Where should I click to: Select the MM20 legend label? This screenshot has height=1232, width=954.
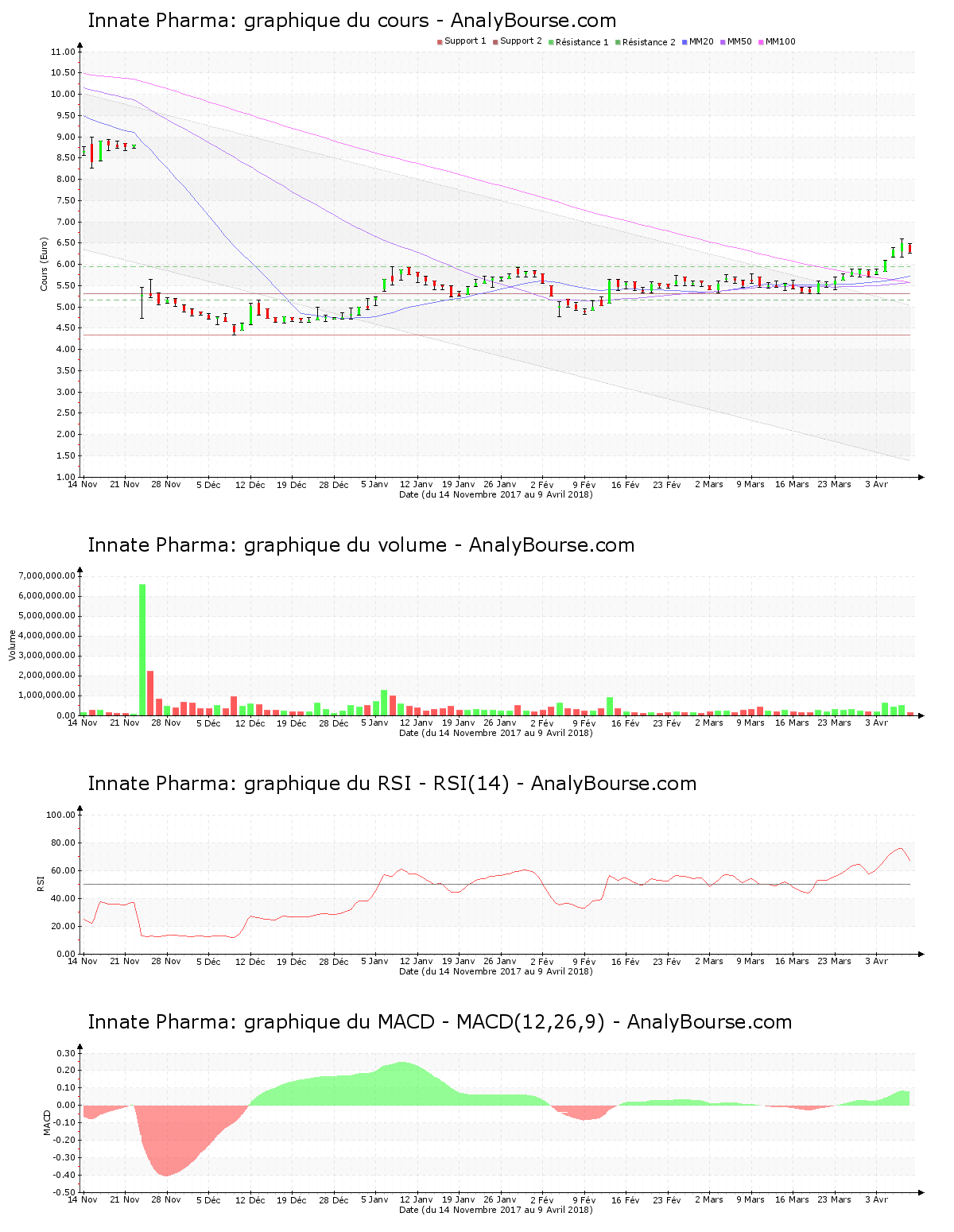pos(701,41)
